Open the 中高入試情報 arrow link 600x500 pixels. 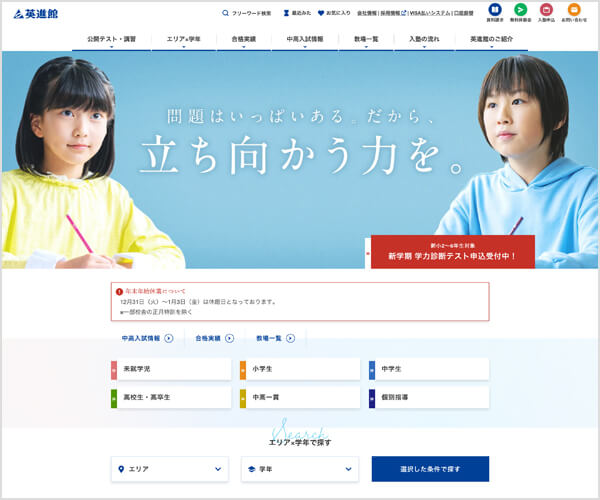tap(147, 338)
